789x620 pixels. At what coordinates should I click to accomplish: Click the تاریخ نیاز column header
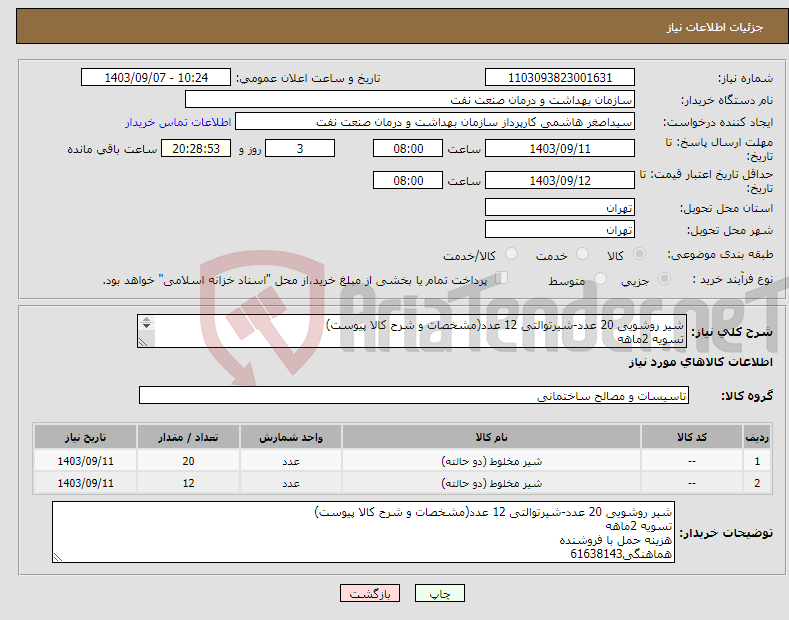point(86,437)
